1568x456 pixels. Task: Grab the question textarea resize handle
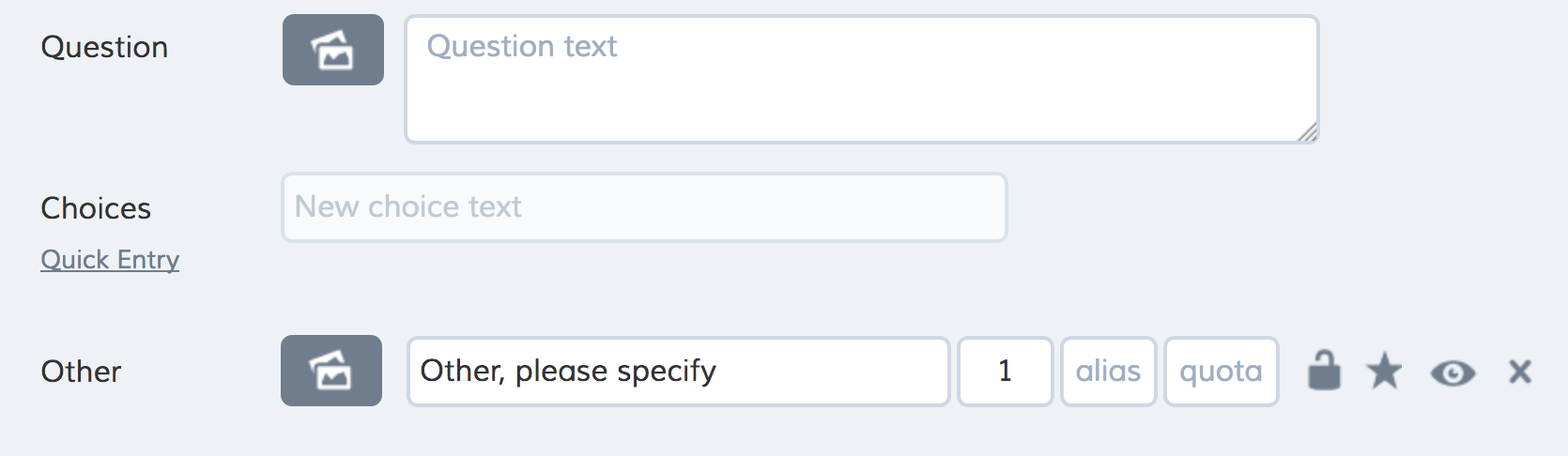[x=1308, y=132]
